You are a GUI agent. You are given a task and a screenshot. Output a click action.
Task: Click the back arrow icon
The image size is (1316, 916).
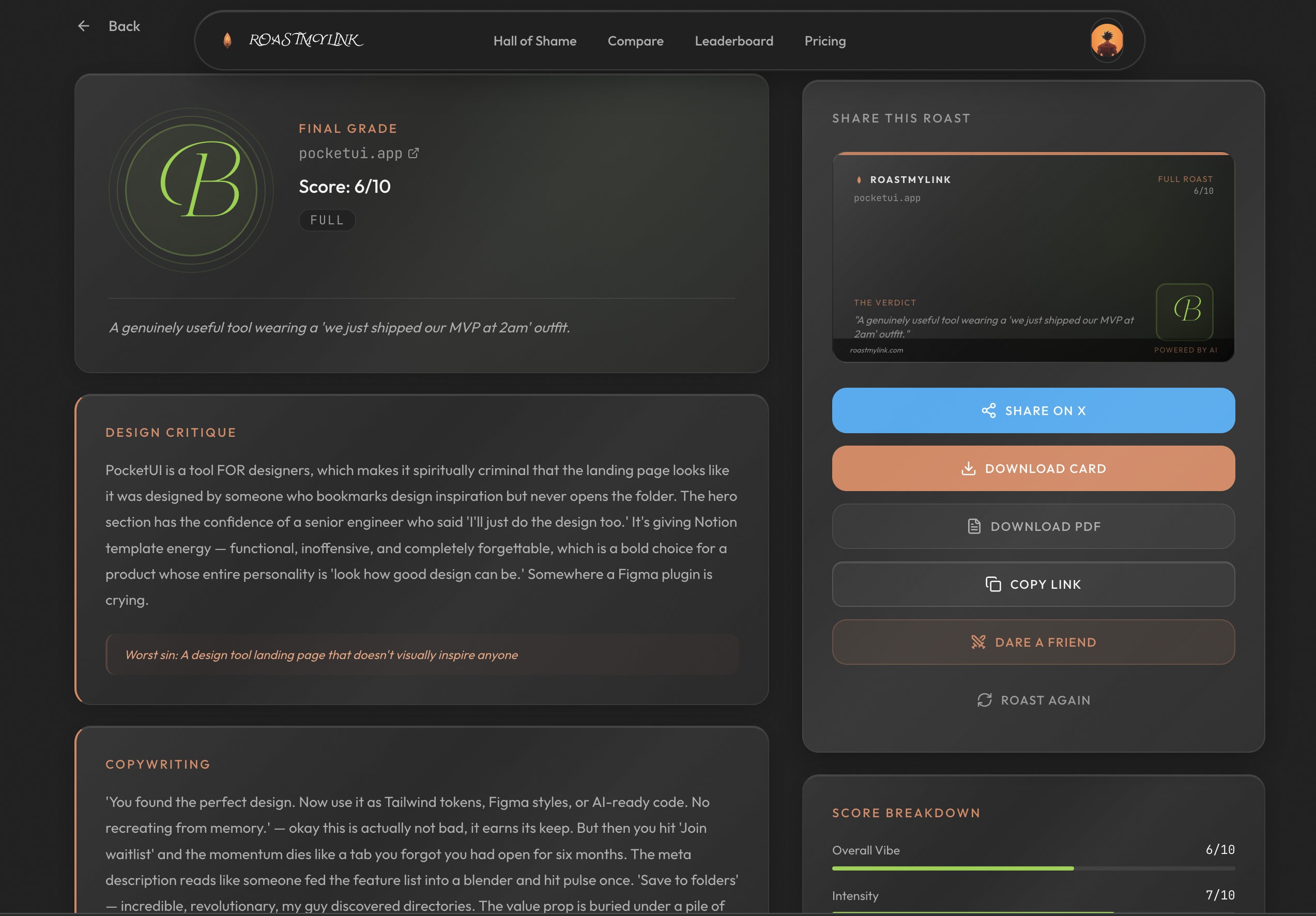coord(84,26)
